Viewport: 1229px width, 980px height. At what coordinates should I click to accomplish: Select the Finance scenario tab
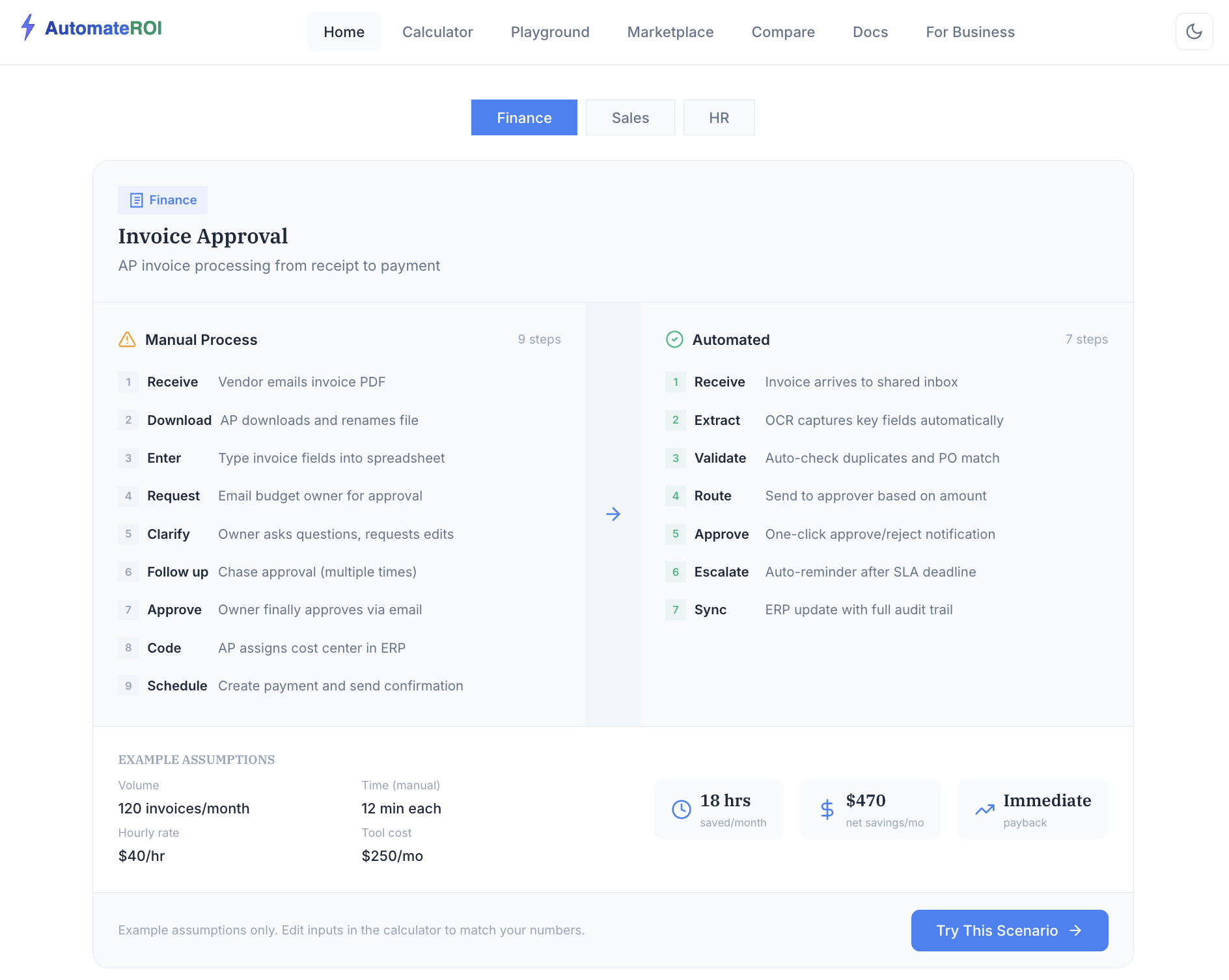[524, 118]
